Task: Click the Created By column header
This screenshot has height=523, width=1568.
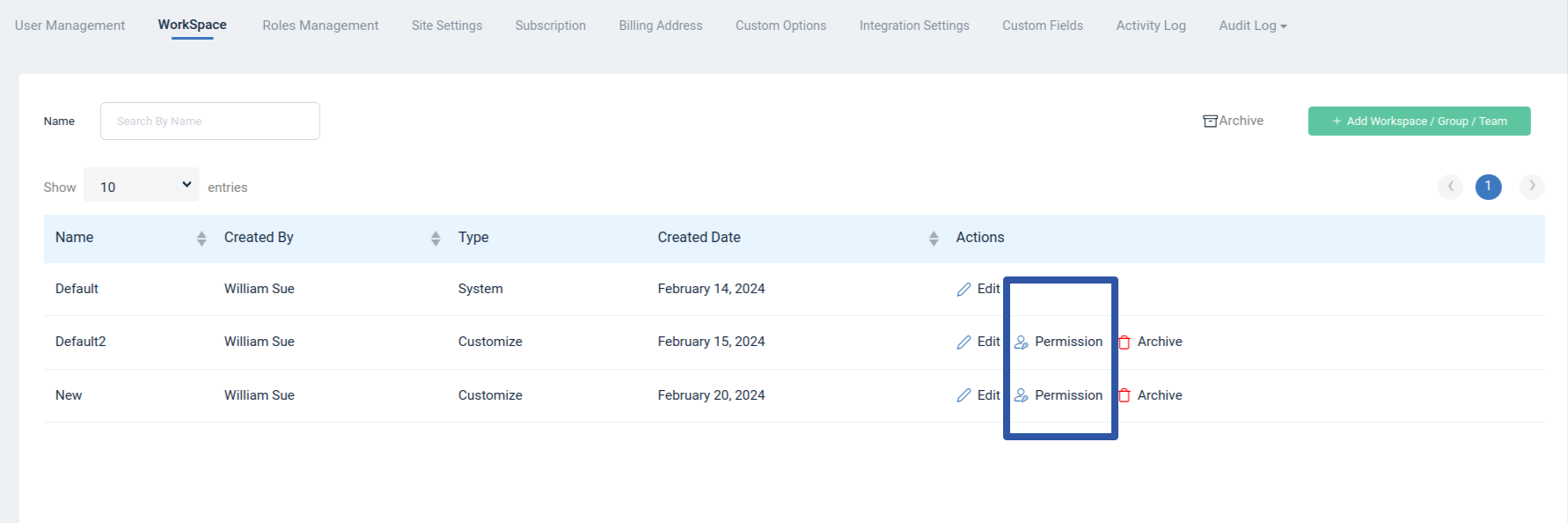Action: pos(259,238)
